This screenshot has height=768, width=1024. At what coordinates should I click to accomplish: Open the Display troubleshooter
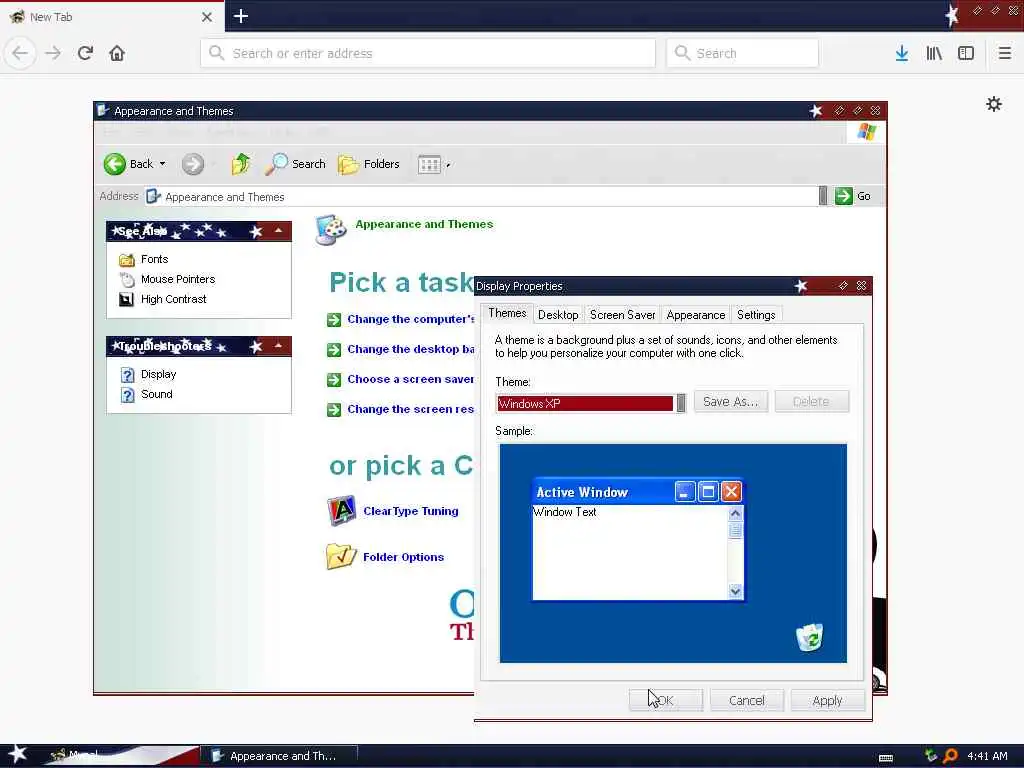pos(159,374)
